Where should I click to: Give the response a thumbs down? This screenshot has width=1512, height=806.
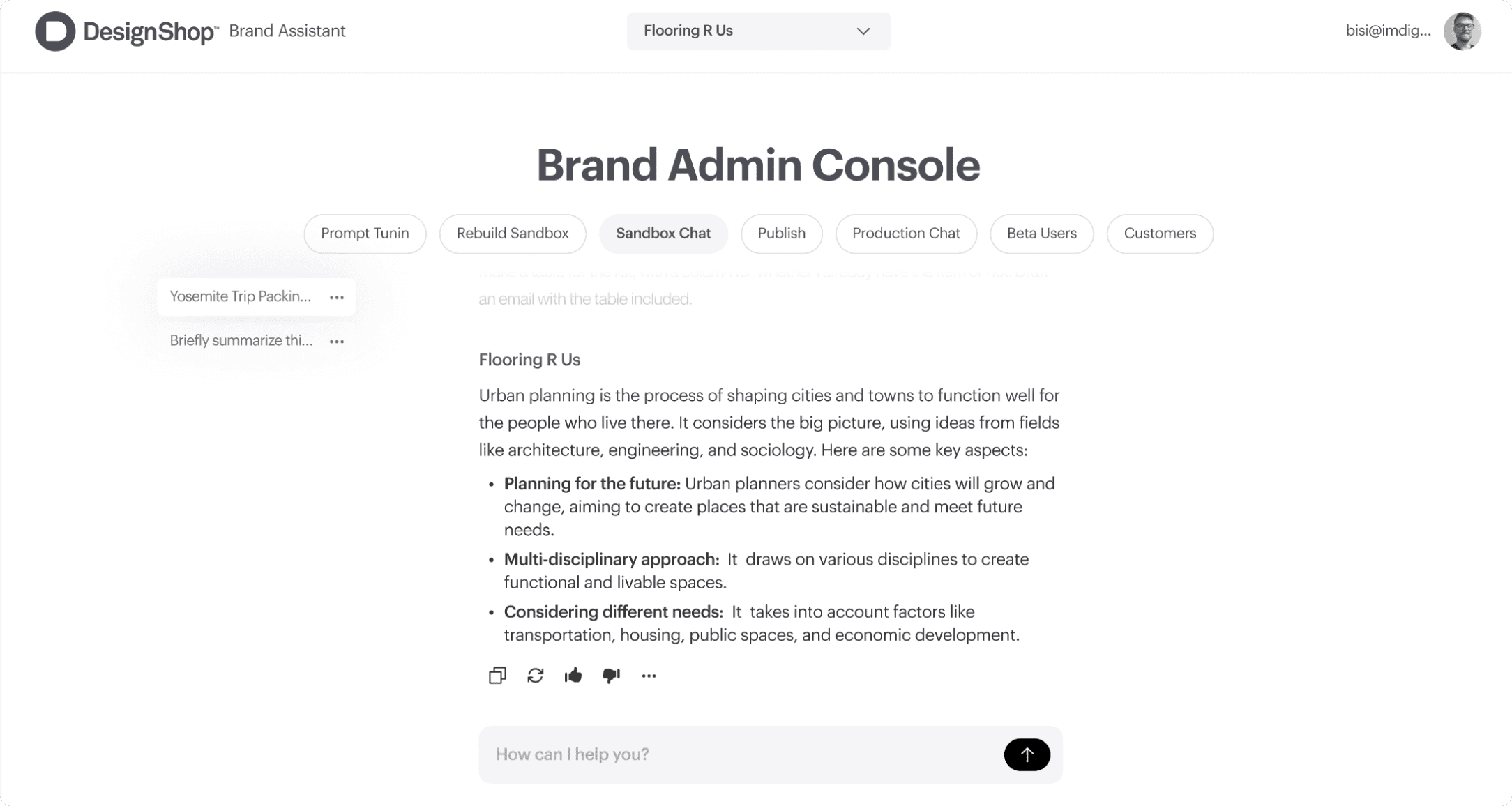(x=612, y=675)
